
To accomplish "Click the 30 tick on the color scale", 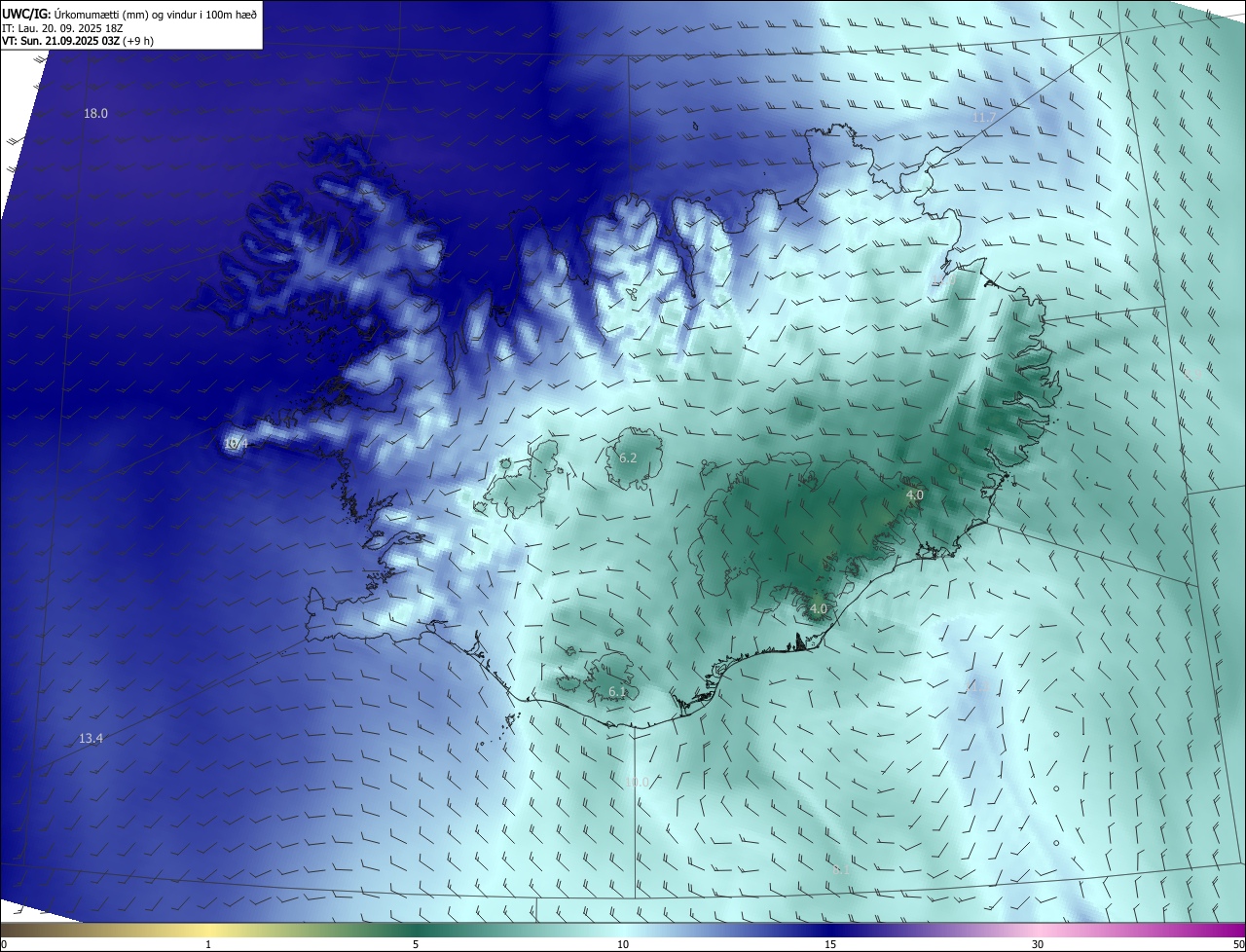I will (1038, 944).
